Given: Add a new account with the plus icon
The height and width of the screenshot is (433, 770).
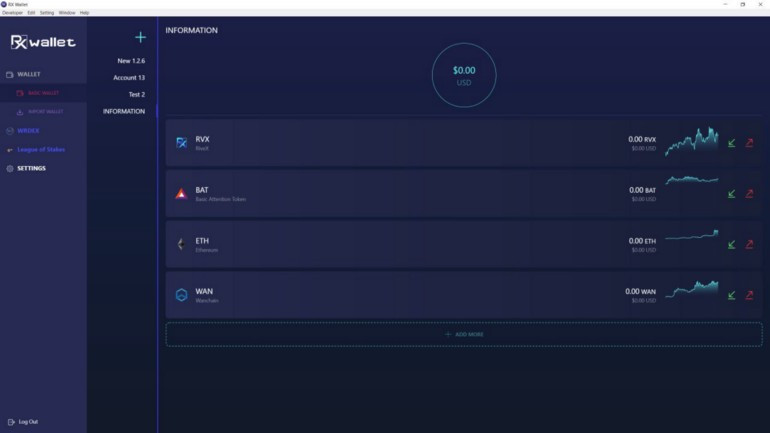Looking at the screenshot, I should 140,37.
